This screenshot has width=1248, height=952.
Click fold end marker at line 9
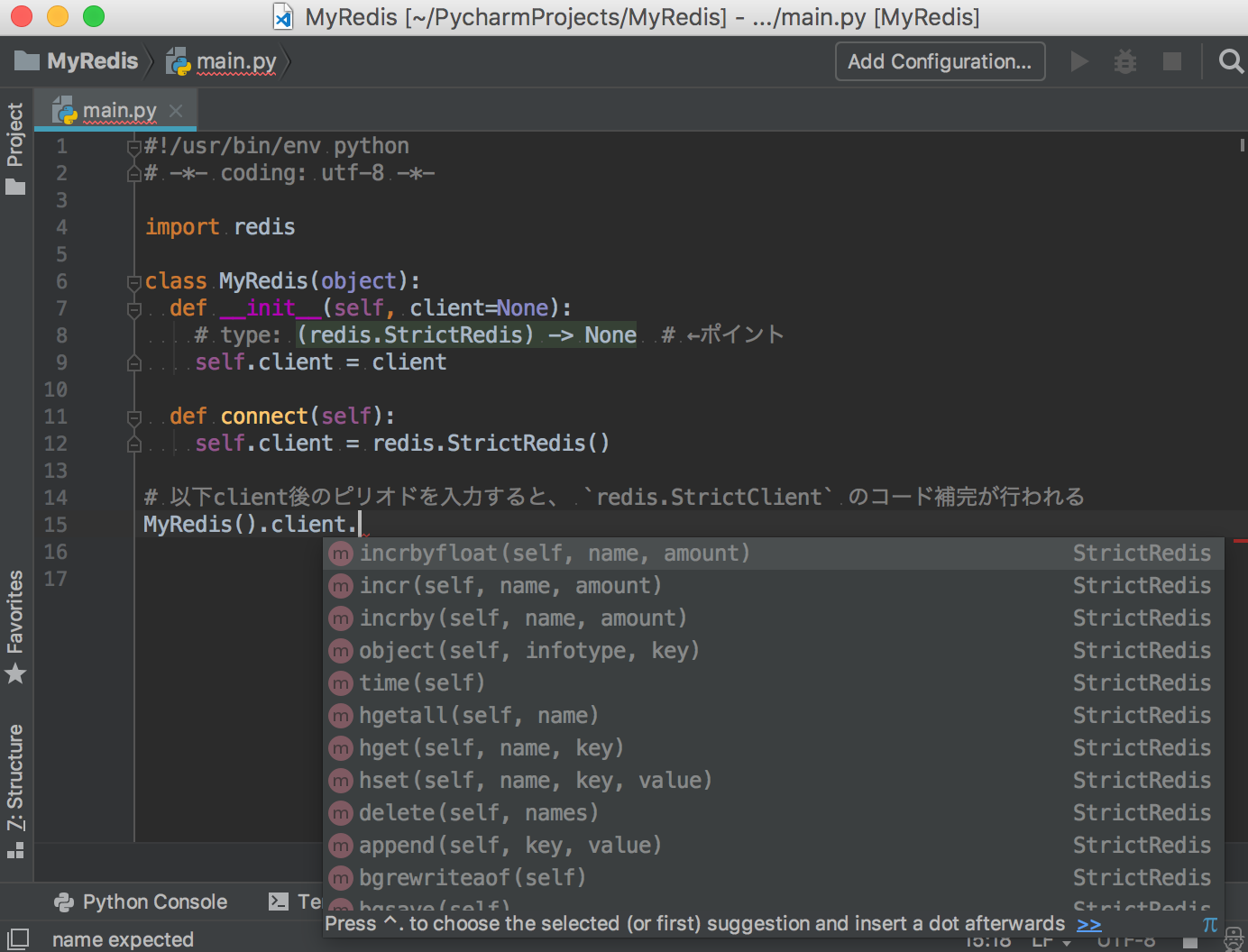click(133, 363)
